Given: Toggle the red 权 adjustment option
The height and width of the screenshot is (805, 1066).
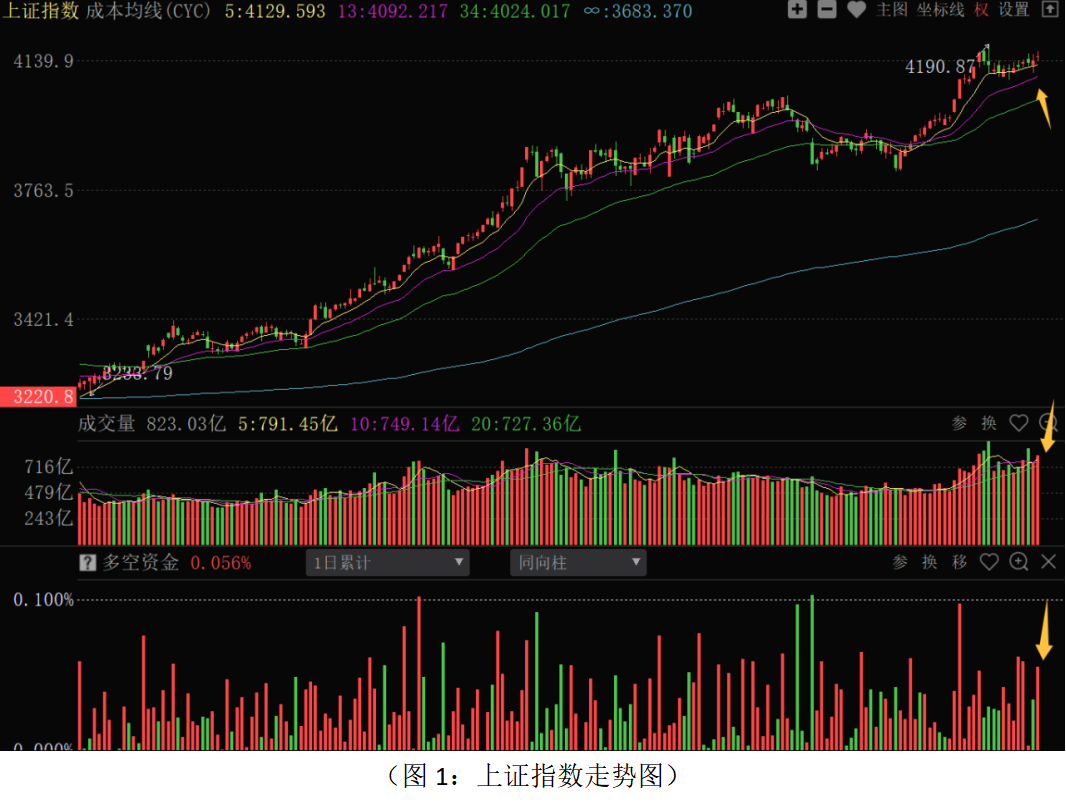Looking at the screenshot, I should click(981, 10).
